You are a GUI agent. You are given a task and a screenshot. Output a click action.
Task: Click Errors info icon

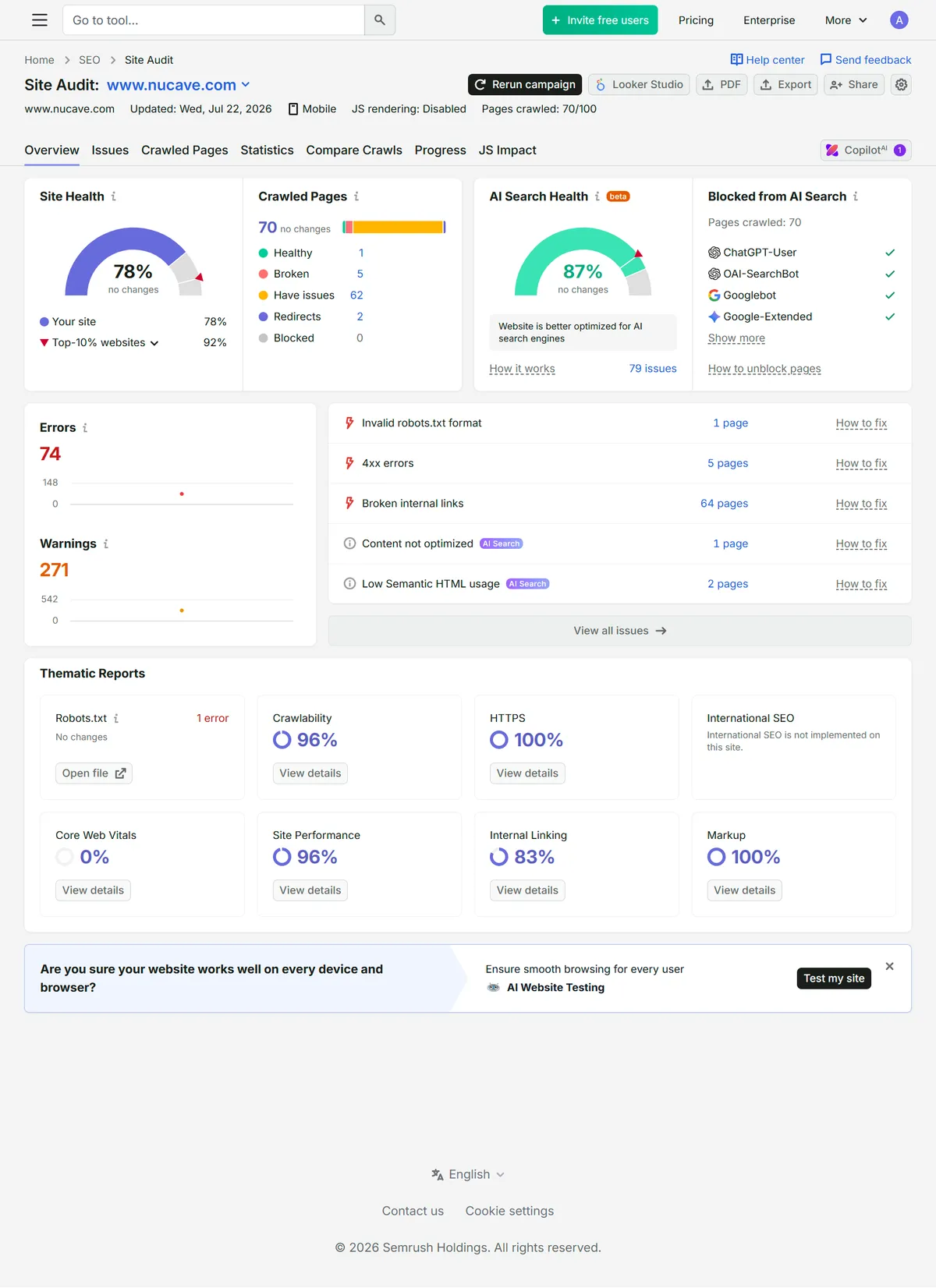click(85, 427)
